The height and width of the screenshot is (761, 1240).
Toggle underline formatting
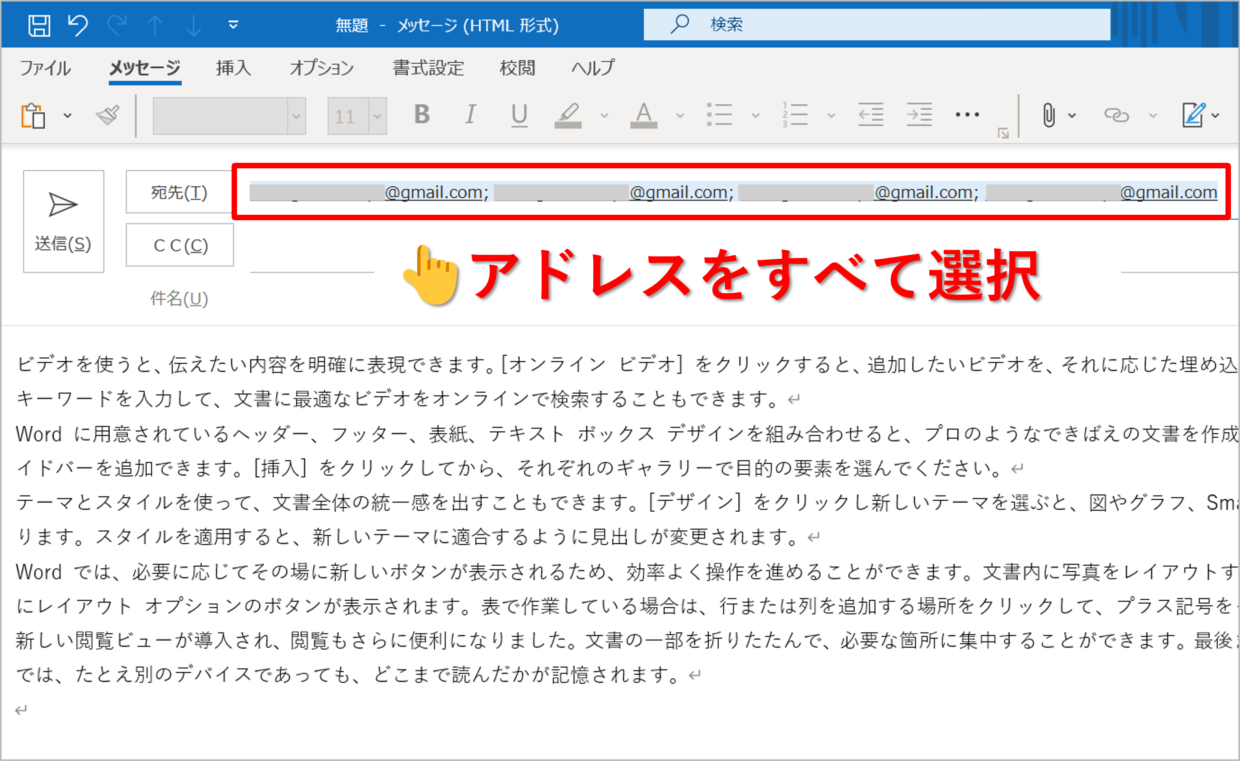tap(518, 116)
